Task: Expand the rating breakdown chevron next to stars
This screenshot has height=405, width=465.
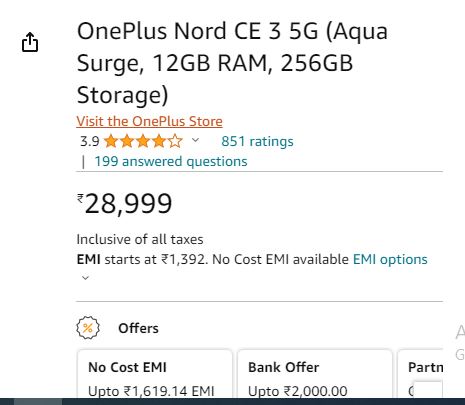Action: pyautogui.click(x=195, y=140)
